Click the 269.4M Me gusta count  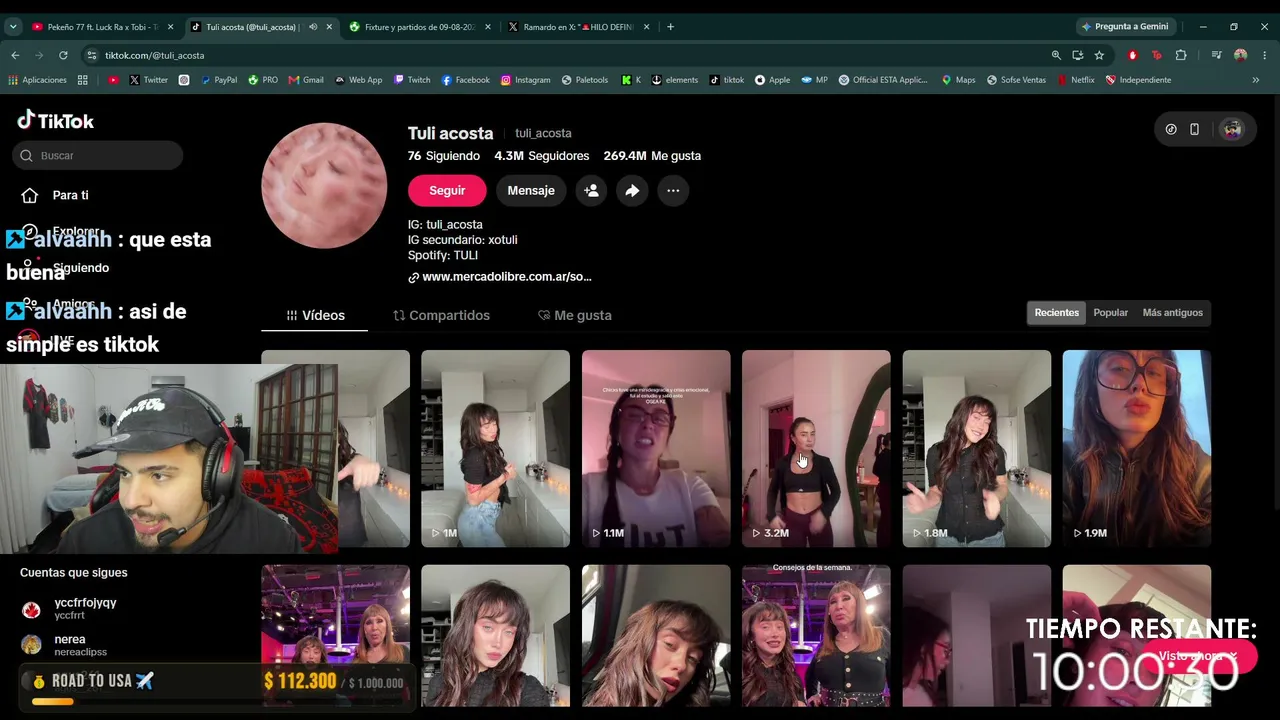click(x=652, y=156)
